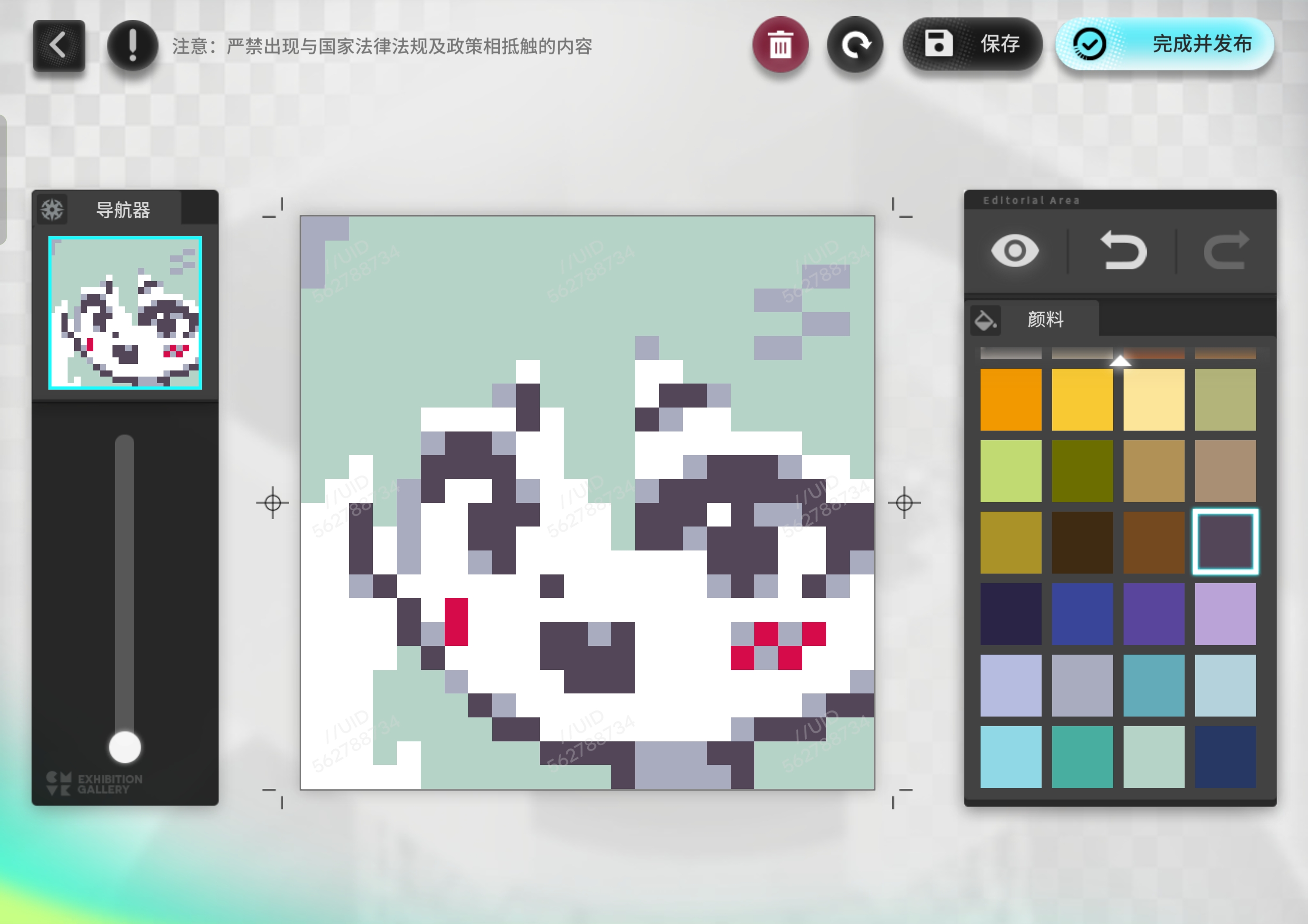Select the chestnut brown swatch
The image size is (1308, 924).
[x=1154, y=542]
